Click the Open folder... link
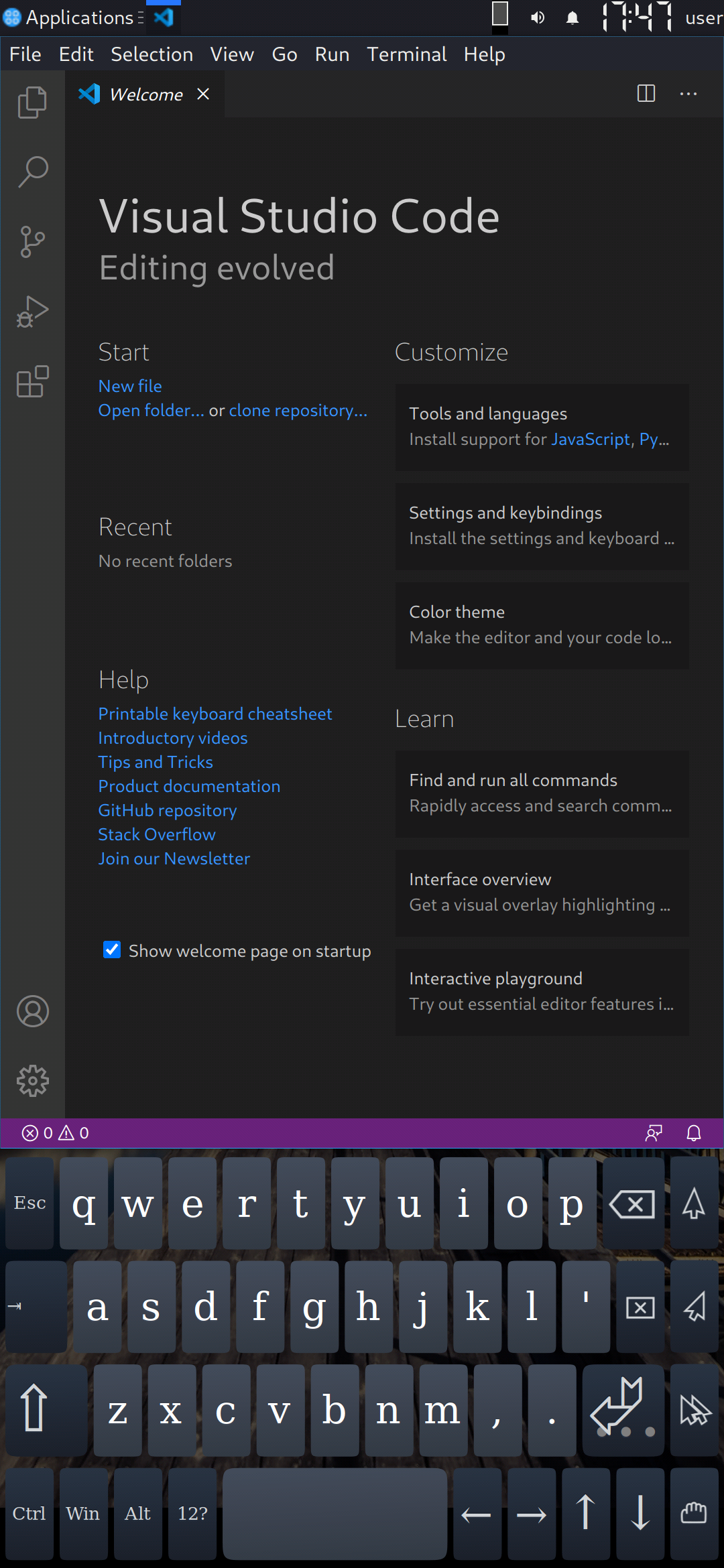Viewport: 724px width, 1568px height. (x=152, y=410)
